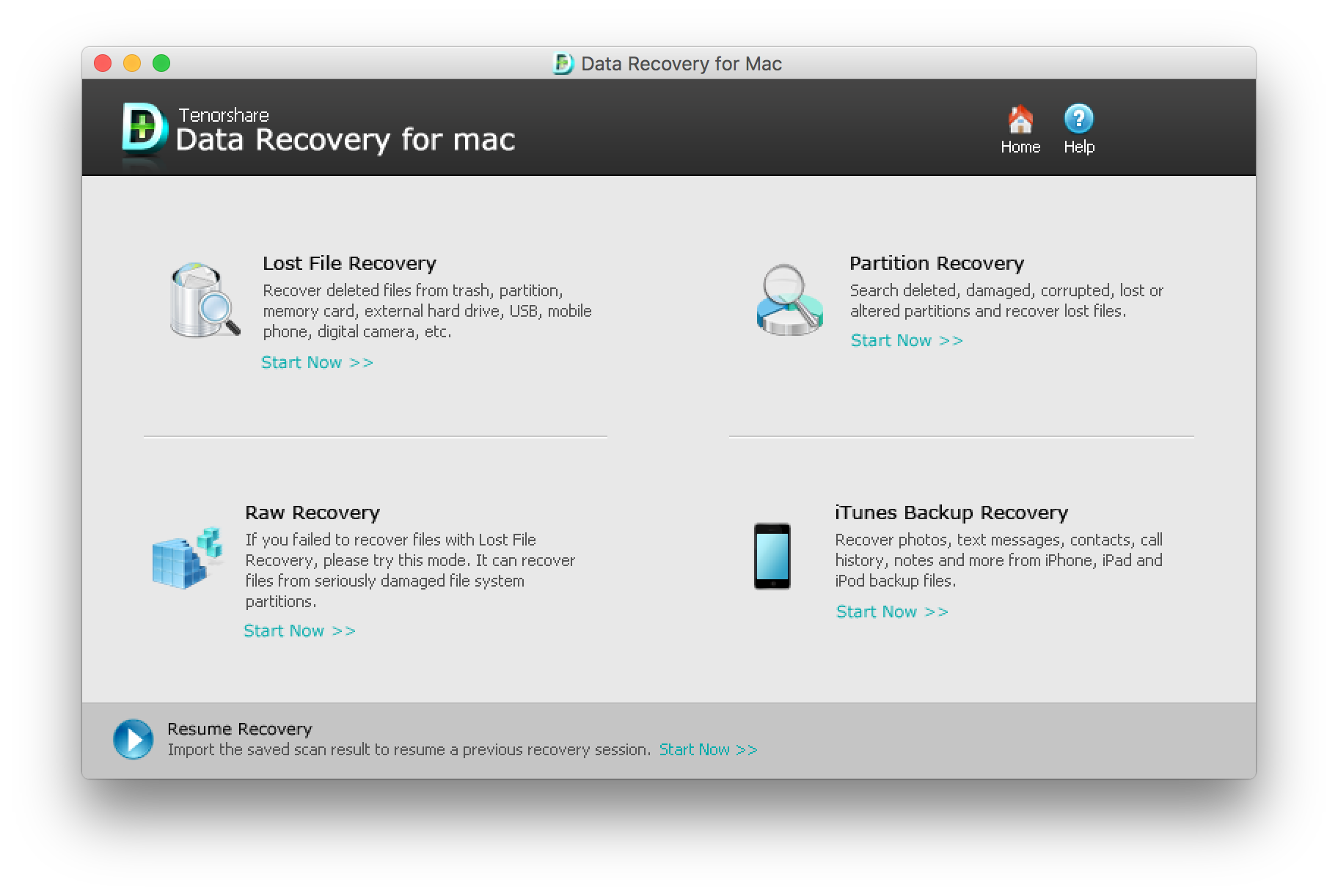Click 'Recover photos, text messages' description

[998, 560]
